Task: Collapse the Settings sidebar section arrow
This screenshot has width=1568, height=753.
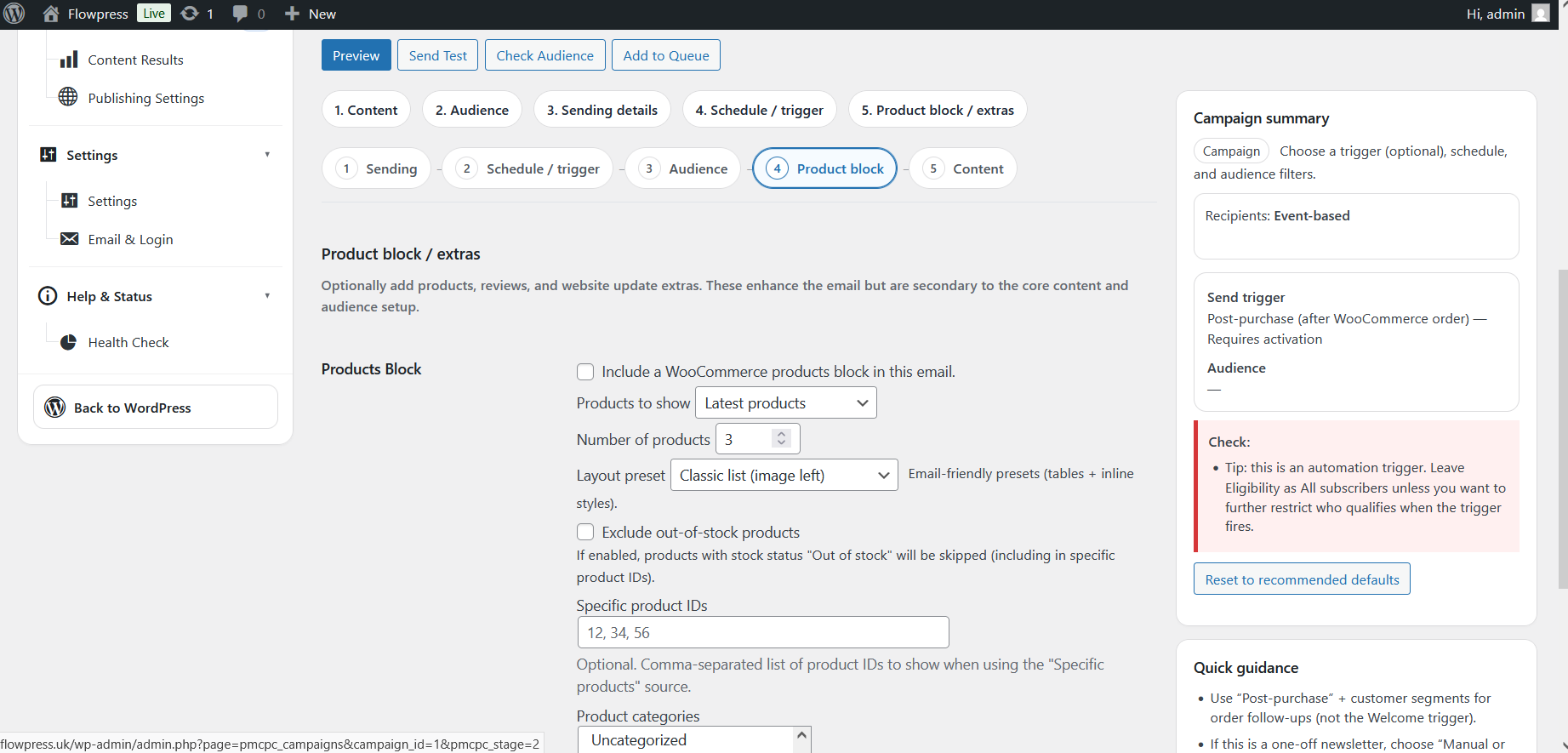Action: pos(267,155)
